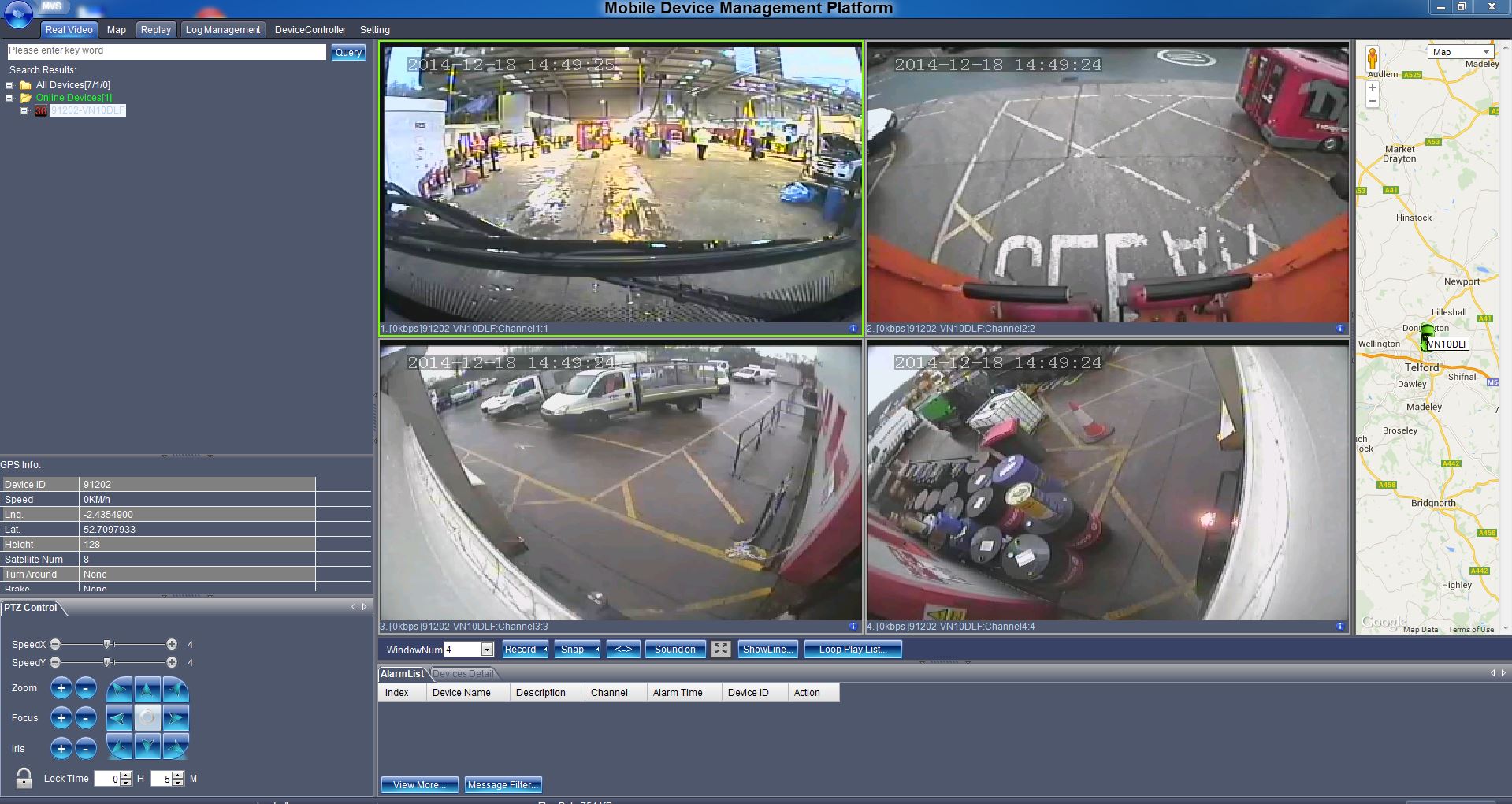Adjust the SpeedX slider handle

107,644
